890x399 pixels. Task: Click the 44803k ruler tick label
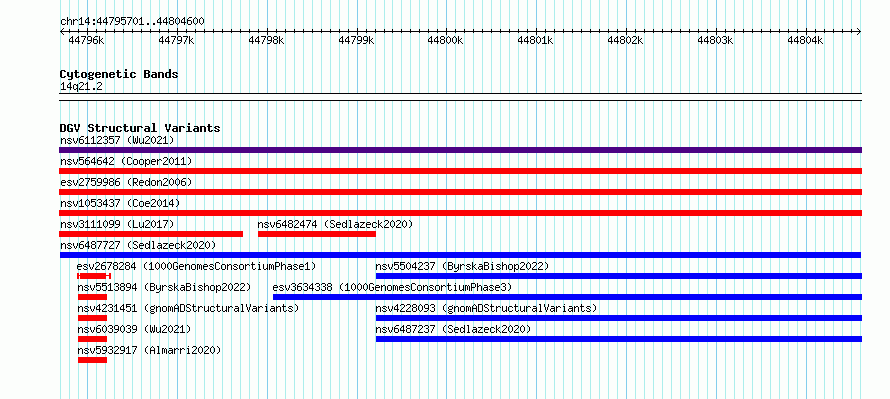pyautogui.click(x=715, y=40)
